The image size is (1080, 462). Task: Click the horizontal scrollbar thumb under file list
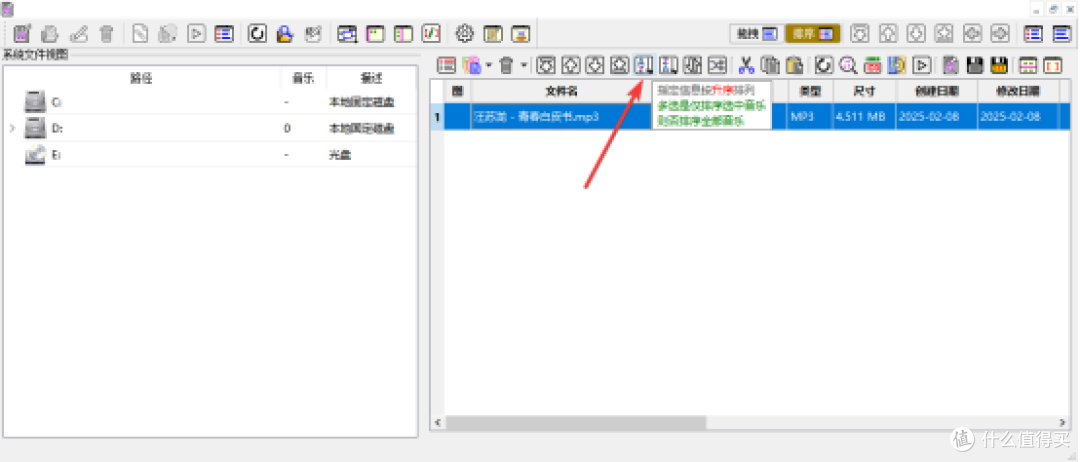[x=576, y=421]
